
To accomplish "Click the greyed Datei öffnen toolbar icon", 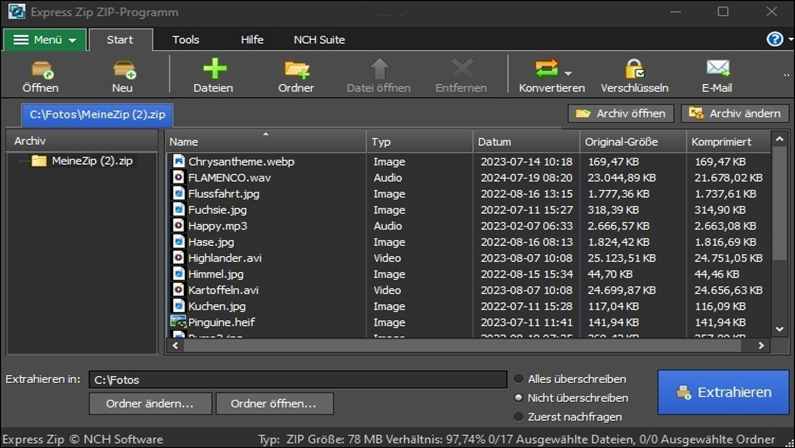I will pos(379,69).
